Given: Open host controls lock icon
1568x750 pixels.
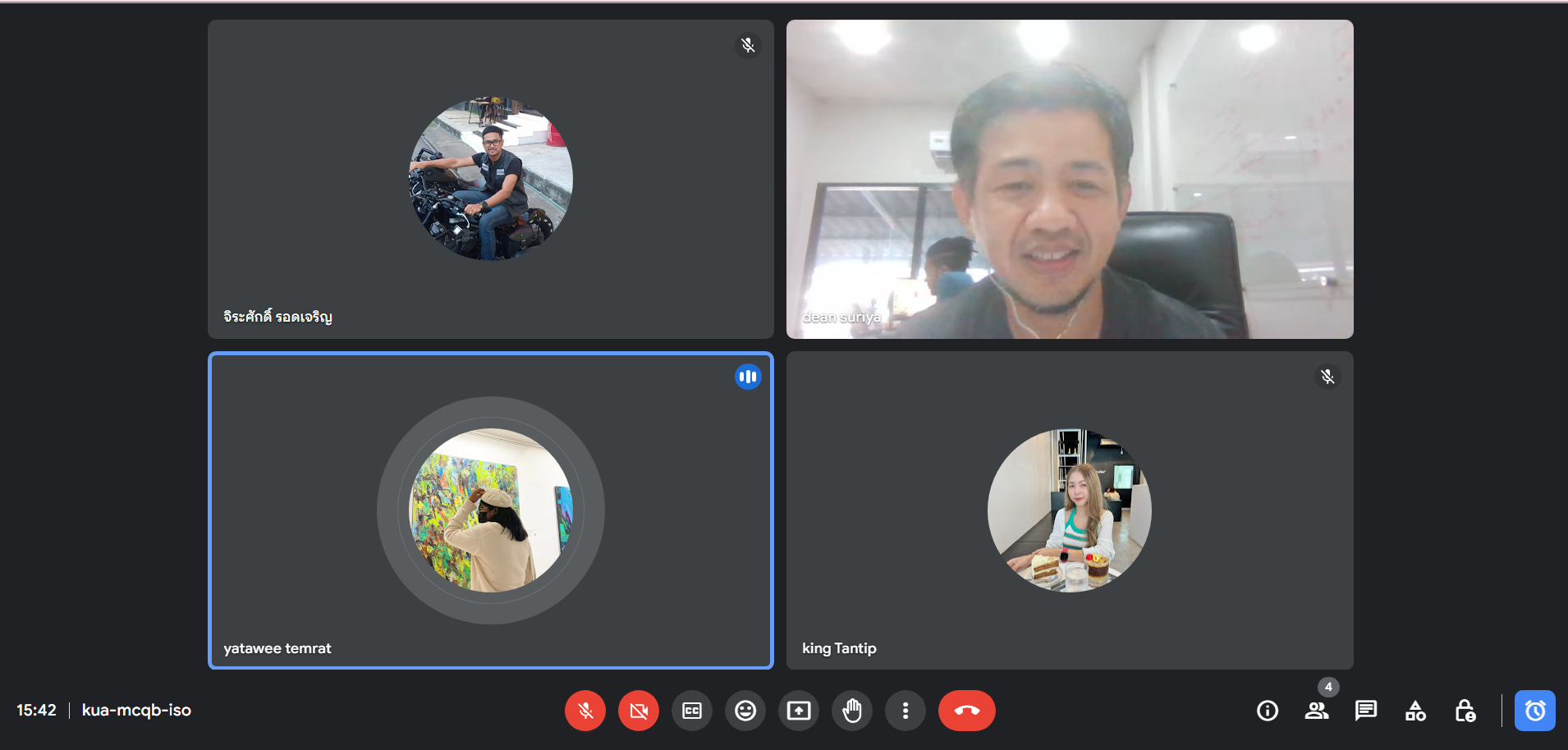Looking at the screenshot, I should [x=1465, y=711].
